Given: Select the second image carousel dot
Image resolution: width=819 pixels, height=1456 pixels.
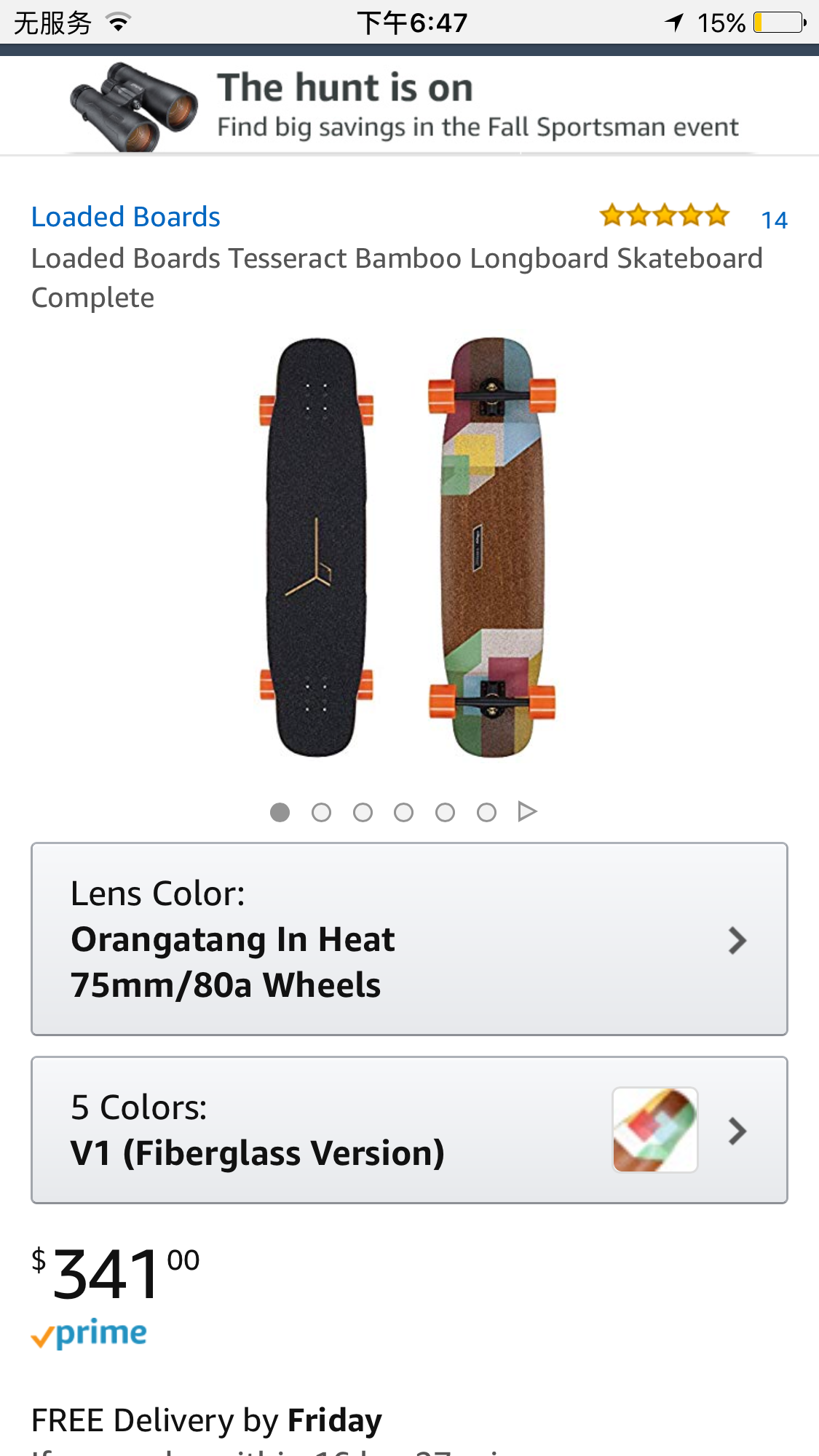Looking at the screenshot, I should pyautogui.click(x=321, y=812).
